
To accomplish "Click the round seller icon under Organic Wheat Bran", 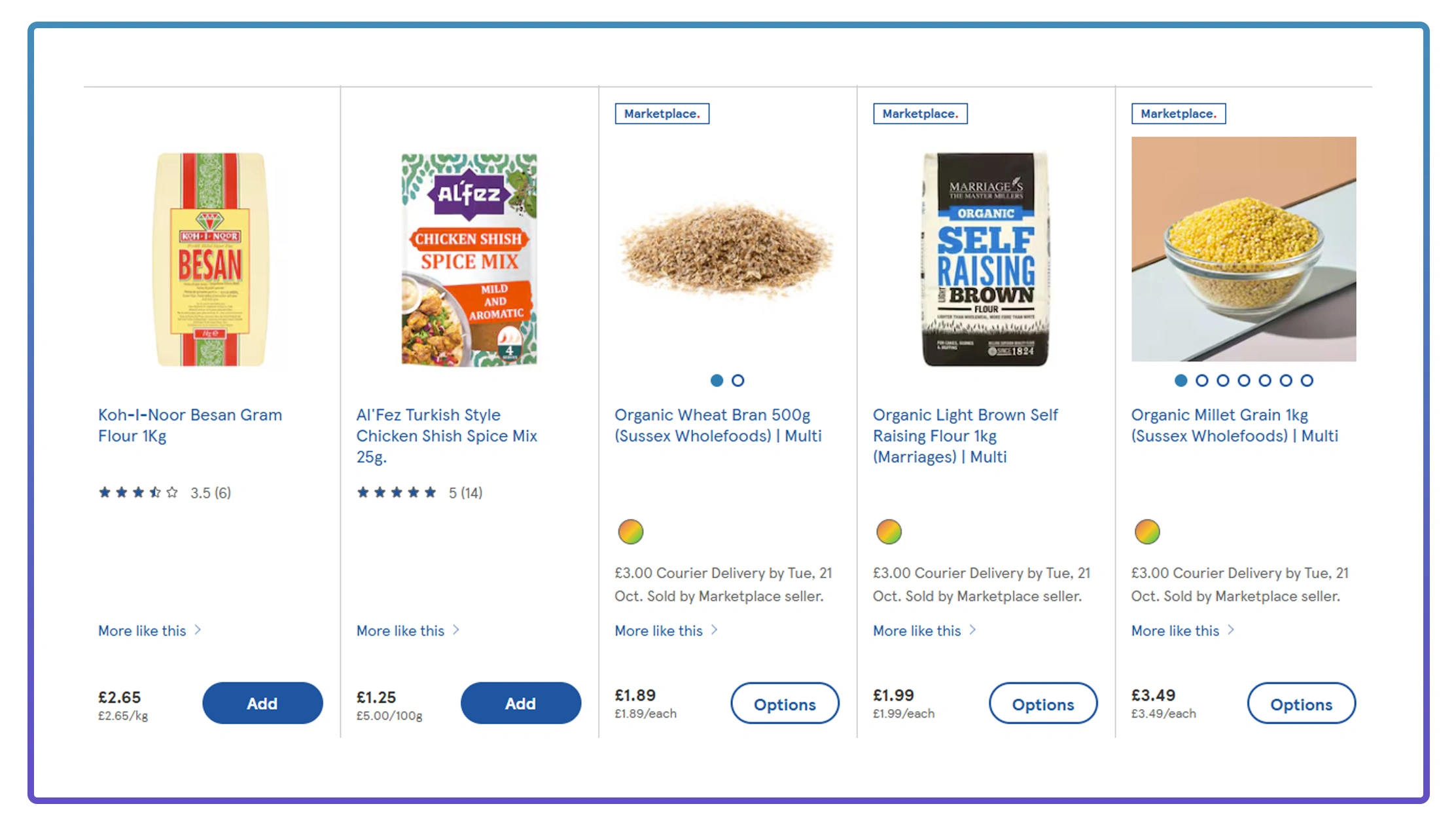I will pyautogui.click(x=631, y=532).
